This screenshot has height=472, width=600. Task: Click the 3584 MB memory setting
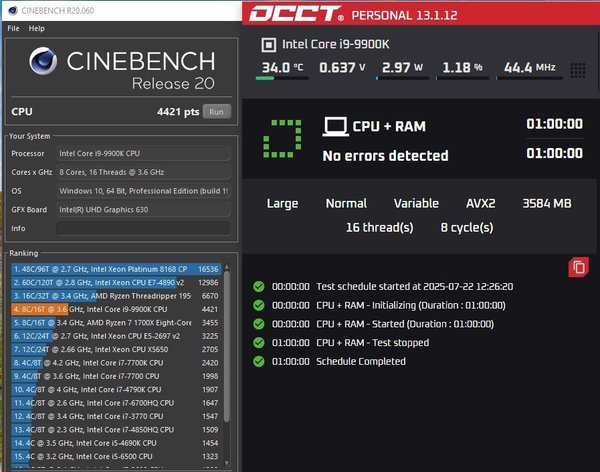coord(547,204)
